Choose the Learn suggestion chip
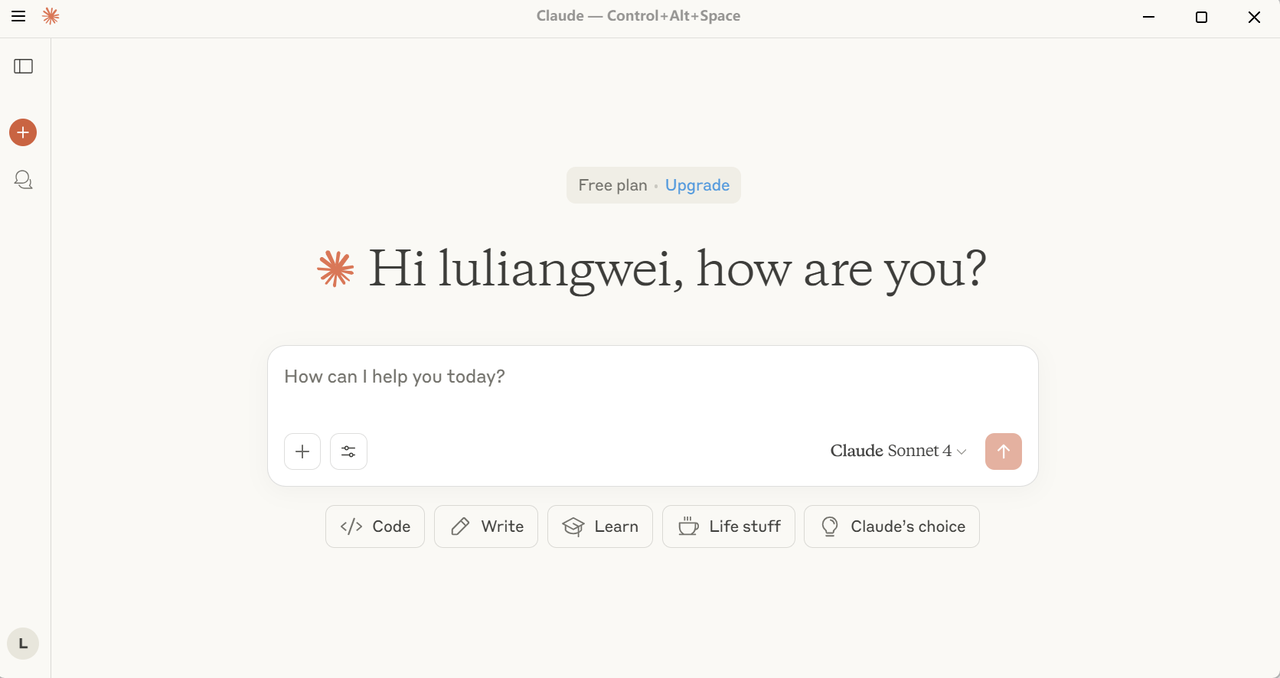The image size is (1280, 678). (x=600, y=526)
